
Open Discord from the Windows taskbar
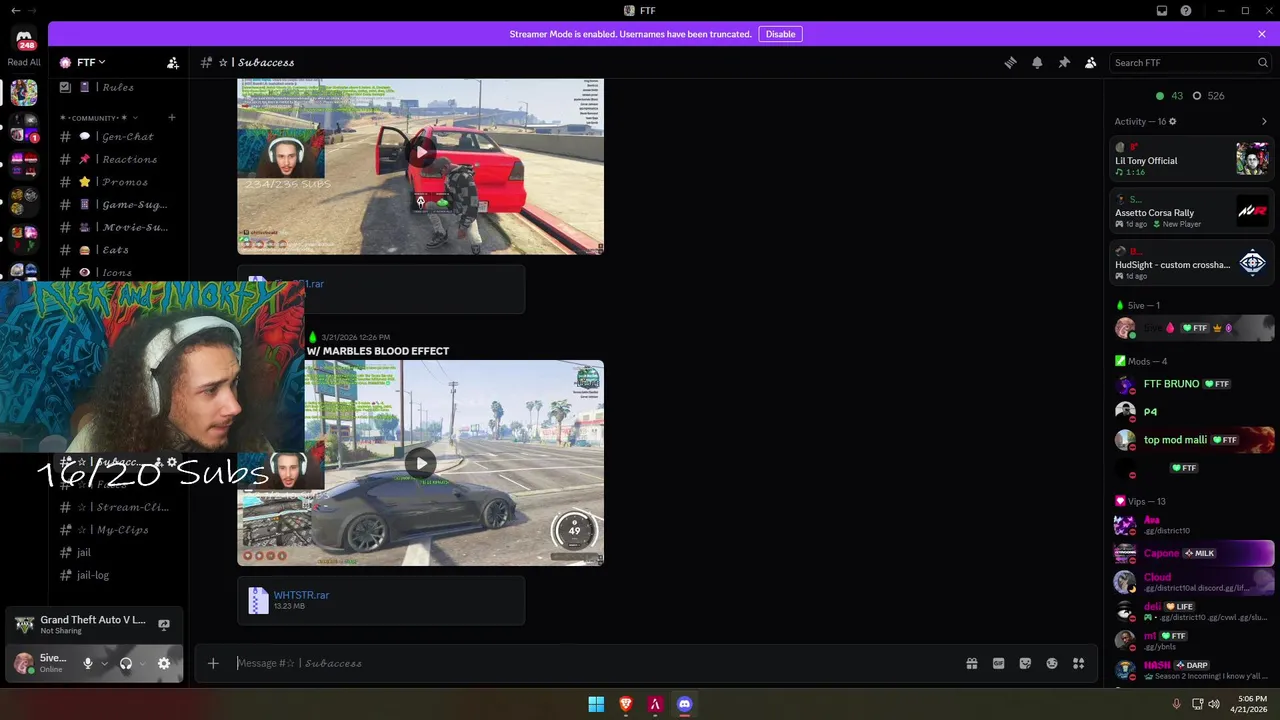pyautogui.click(x=684, y=704)
